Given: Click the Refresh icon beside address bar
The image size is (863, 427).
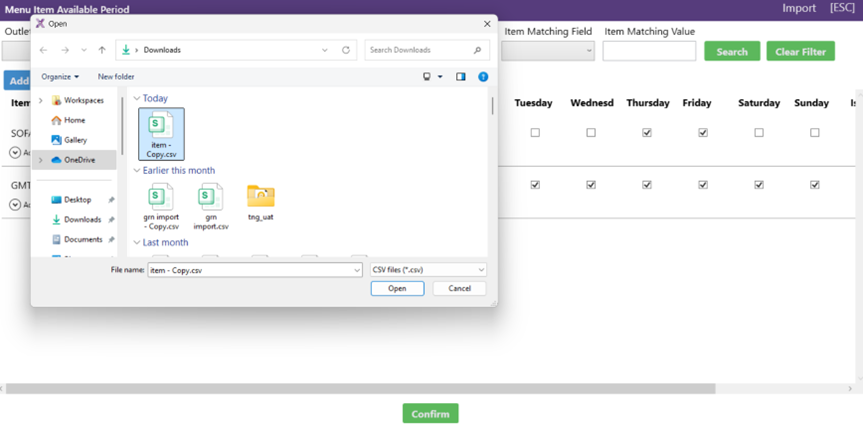Looking at the screenshot, I should [x=346, y=50].
